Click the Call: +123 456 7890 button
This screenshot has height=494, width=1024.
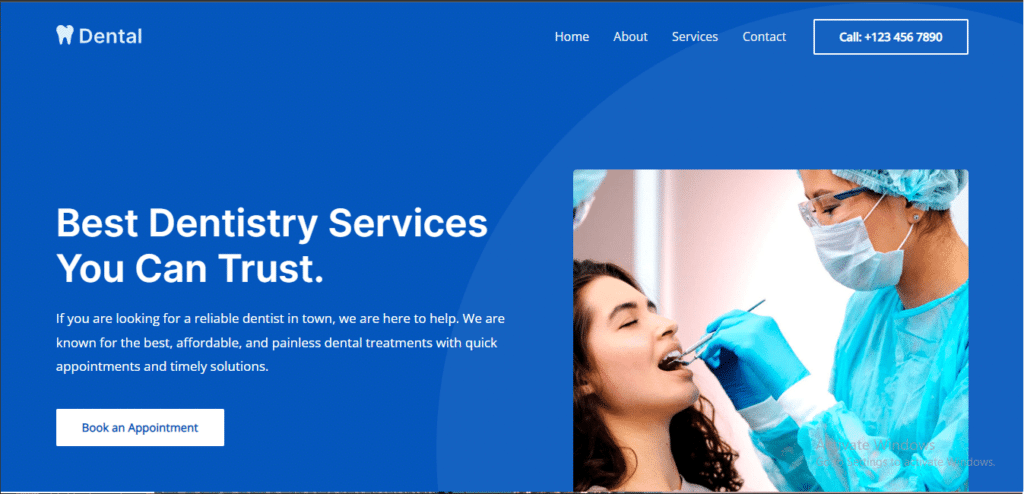(891, 37)
